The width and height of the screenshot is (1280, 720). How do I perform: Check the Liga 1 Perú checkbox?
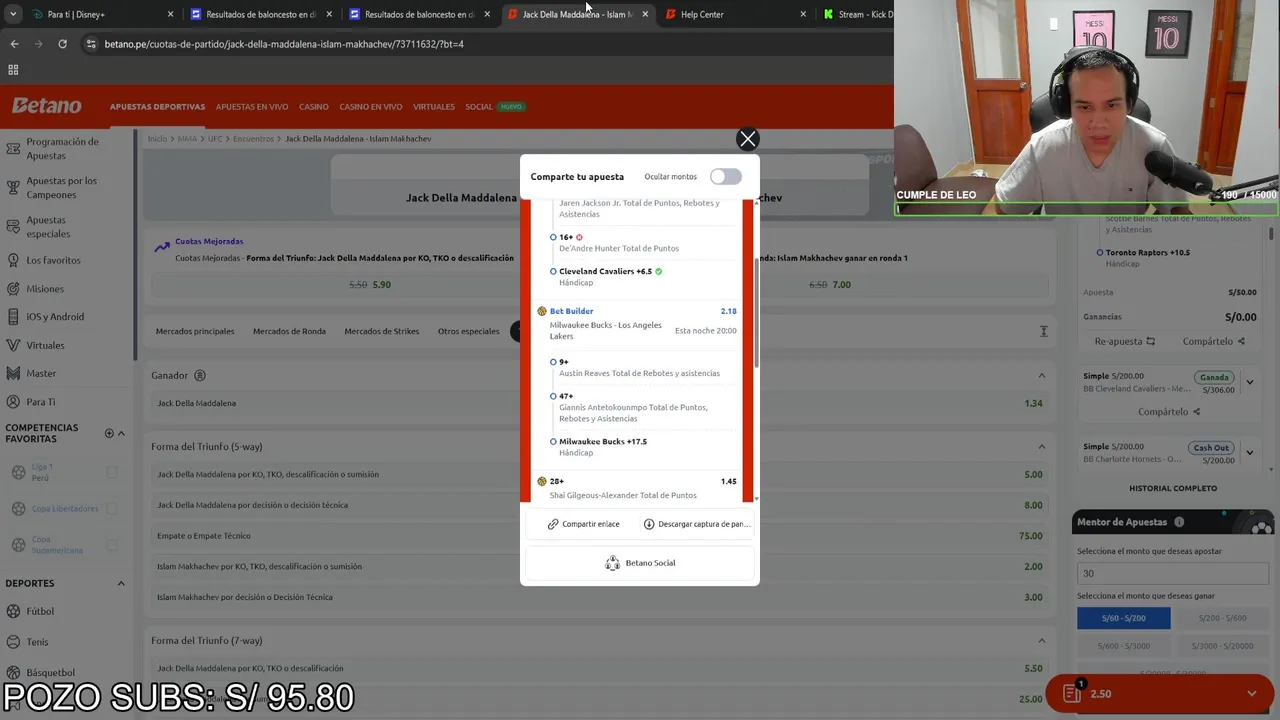pyautogui.click(x=112, y=472)
